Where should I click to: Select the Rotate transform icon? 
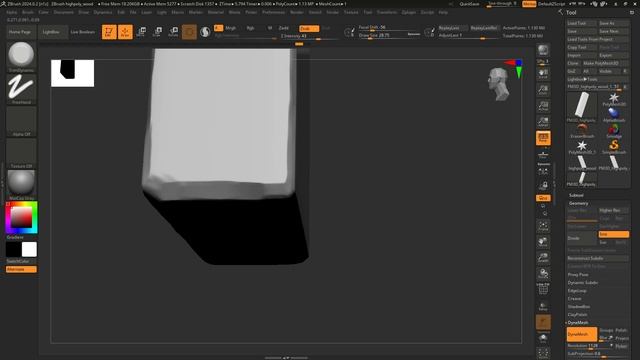[x=173, y=32]
